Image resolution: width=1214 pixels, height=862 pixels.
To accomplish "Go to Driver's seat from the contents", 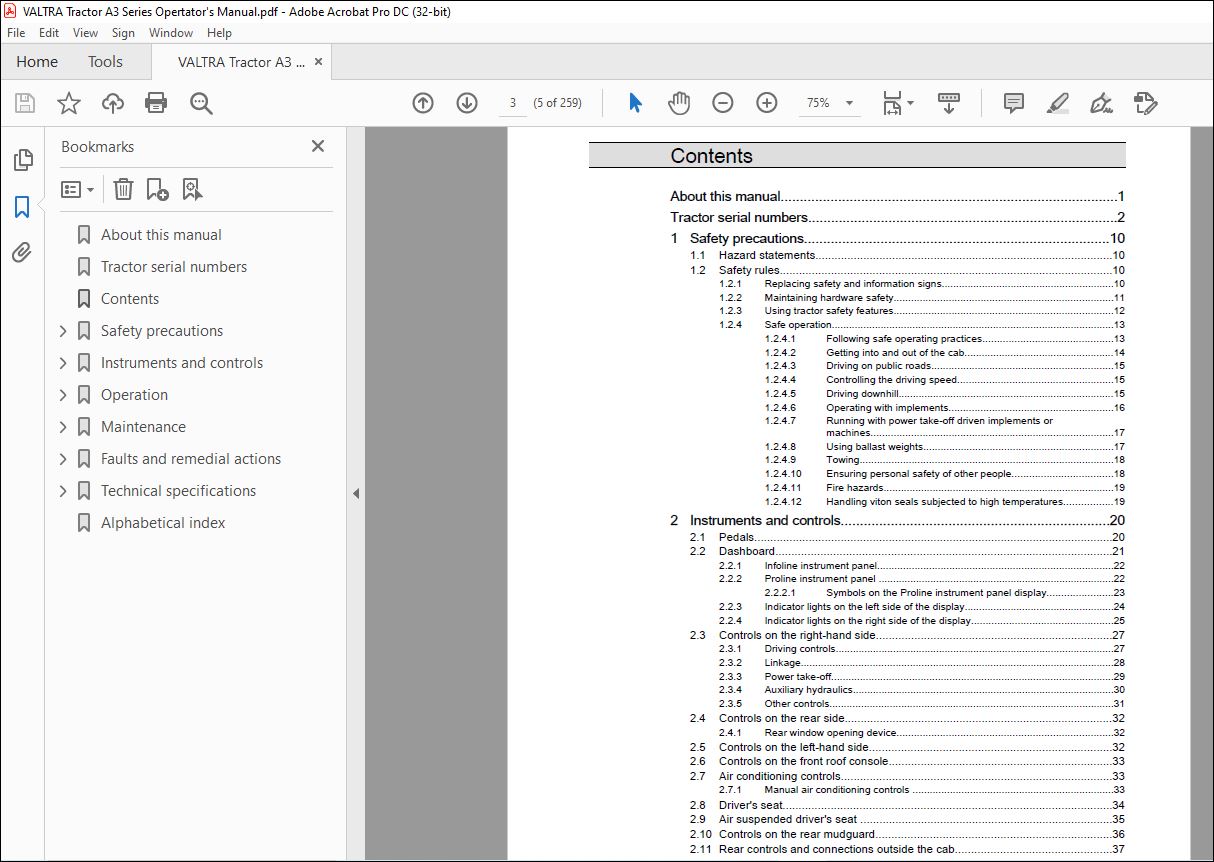I will pyautogui.click(x=751, y=805).
